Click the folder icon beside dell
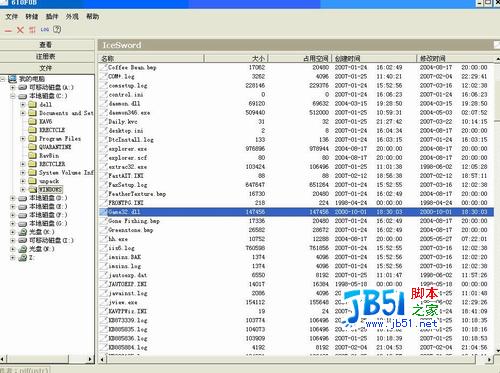500x373 pixels. tap(32, 104)
